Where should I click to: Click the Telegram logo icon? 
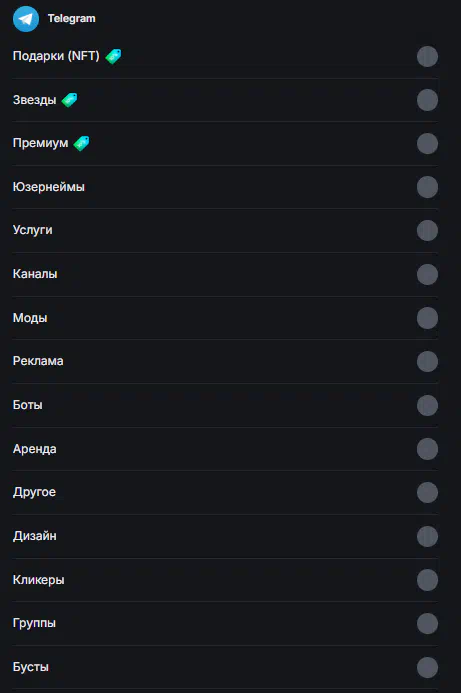click(26, 19)
